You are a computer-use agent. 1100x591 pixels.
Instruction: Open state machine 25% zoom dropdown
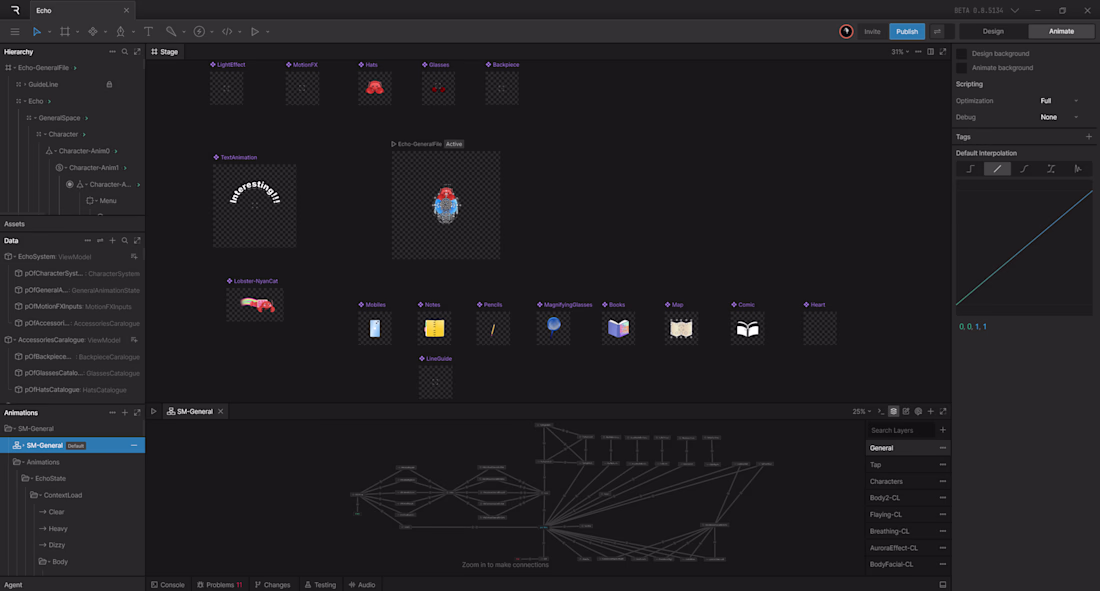[x=862, y=411]
